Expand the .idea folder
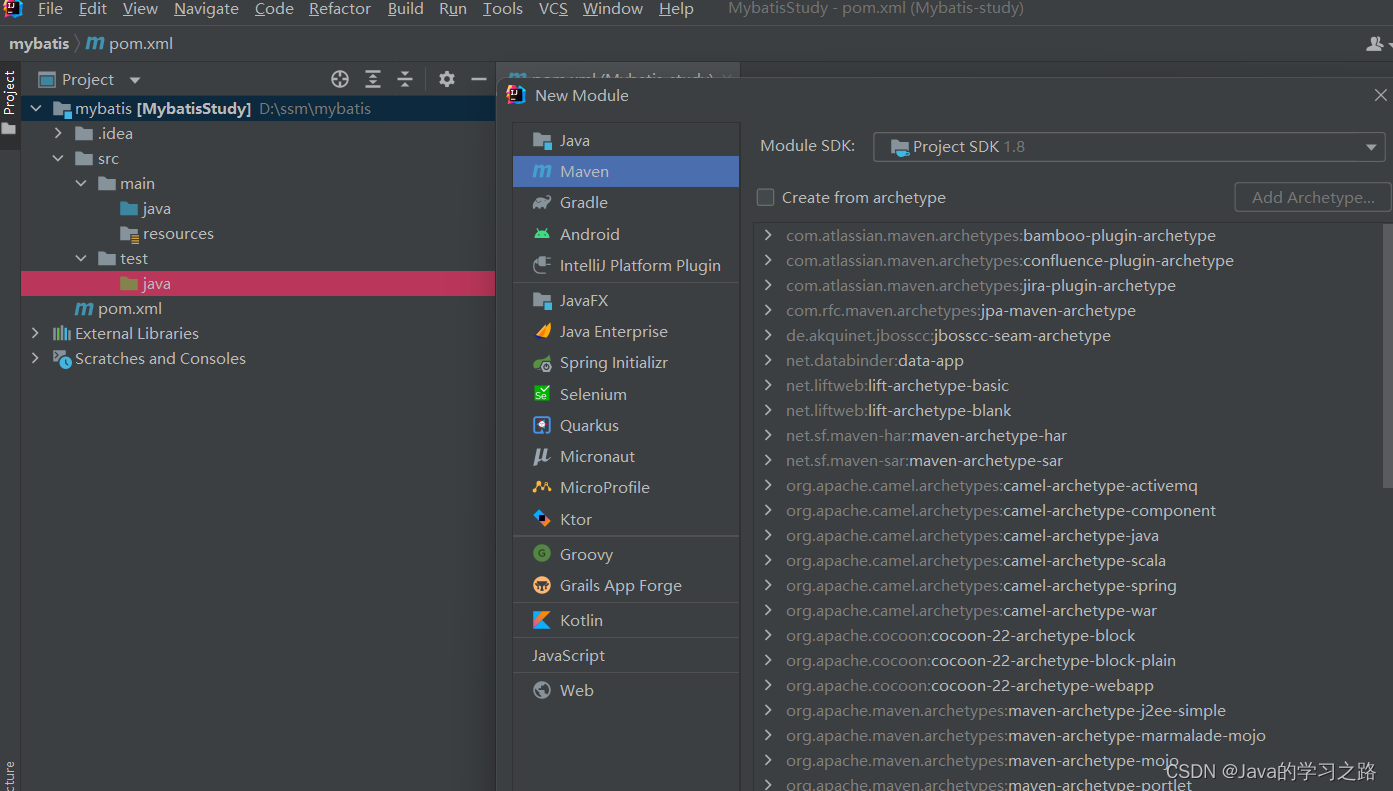Viewport: 1393px width, 791px height. [x=59, y=133]
